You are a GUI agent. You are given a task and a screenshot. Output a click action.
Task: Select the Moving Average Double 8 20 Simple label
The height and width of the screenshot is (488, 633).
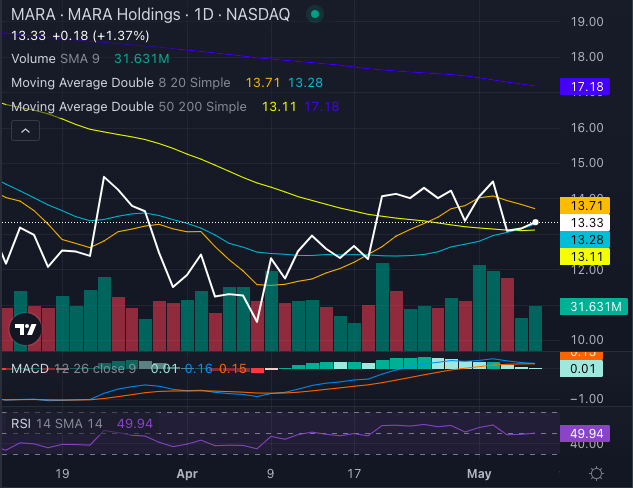[x=120, y=82]
